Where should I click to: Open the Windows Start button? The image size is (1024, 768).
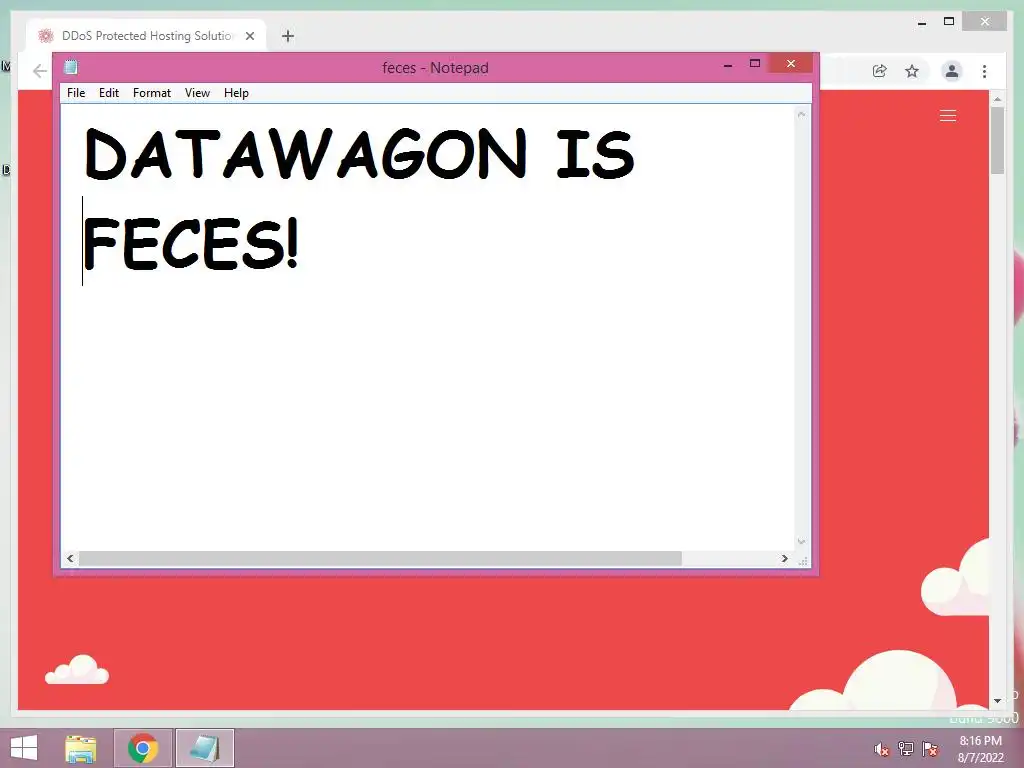(24, 748)
